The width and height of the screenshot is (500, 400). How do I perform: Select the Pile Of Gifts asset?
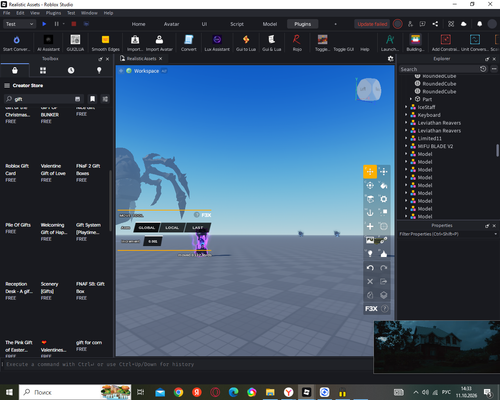tap(18, 228)
